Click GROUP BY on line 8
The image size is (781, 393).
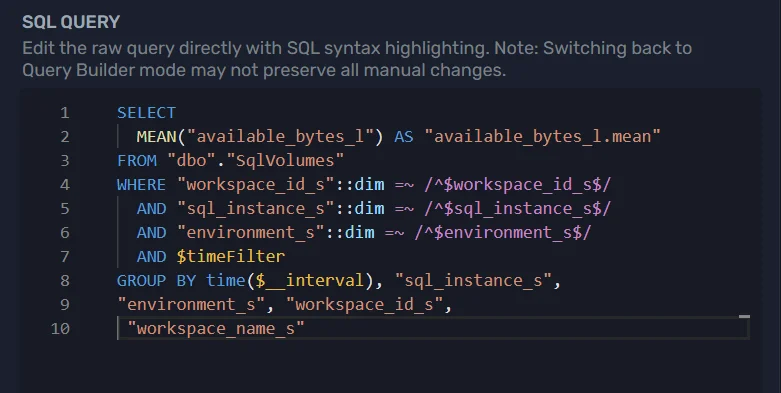click(x=156, y=280)
